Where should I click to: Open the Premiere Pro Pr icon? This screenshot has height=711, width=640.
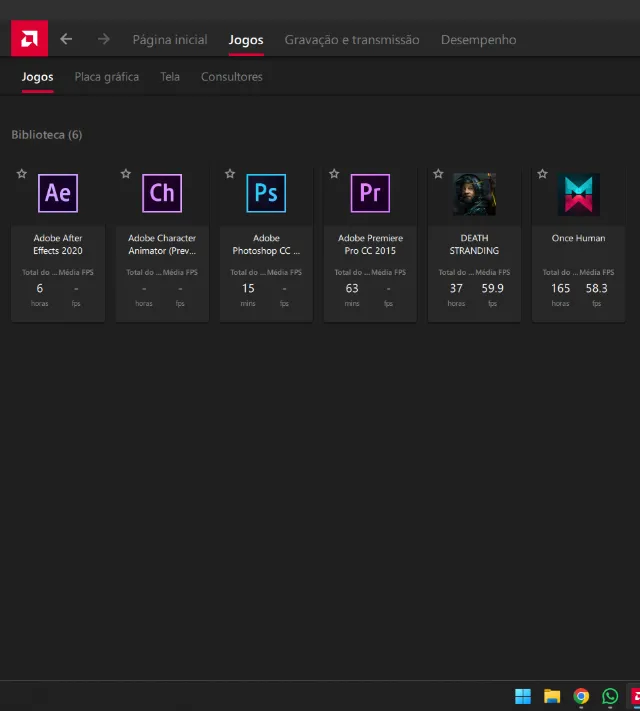pyautogui.click(x=370, y=193)
